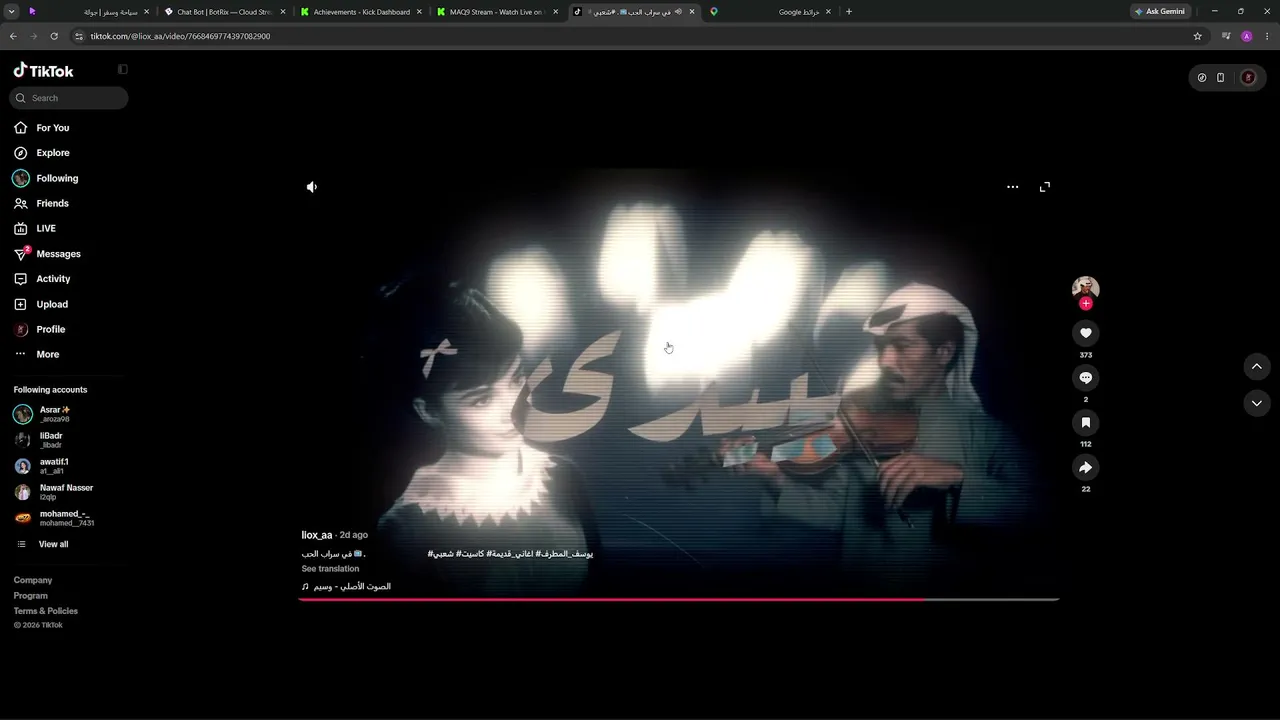Open the Ask Gemini button
The width and height of the screenshot is (1280, 720).
[x=1160, y=12]
